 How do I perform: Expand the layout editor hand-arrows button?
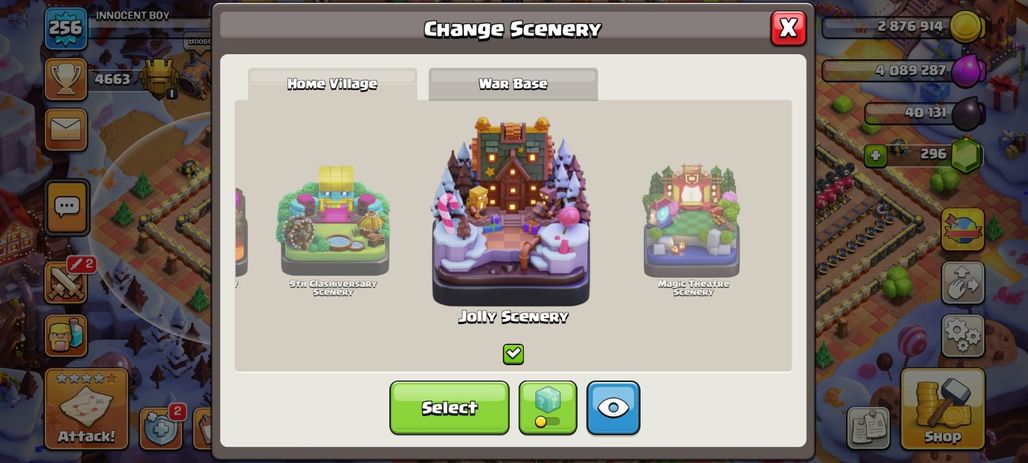(963, 283)
